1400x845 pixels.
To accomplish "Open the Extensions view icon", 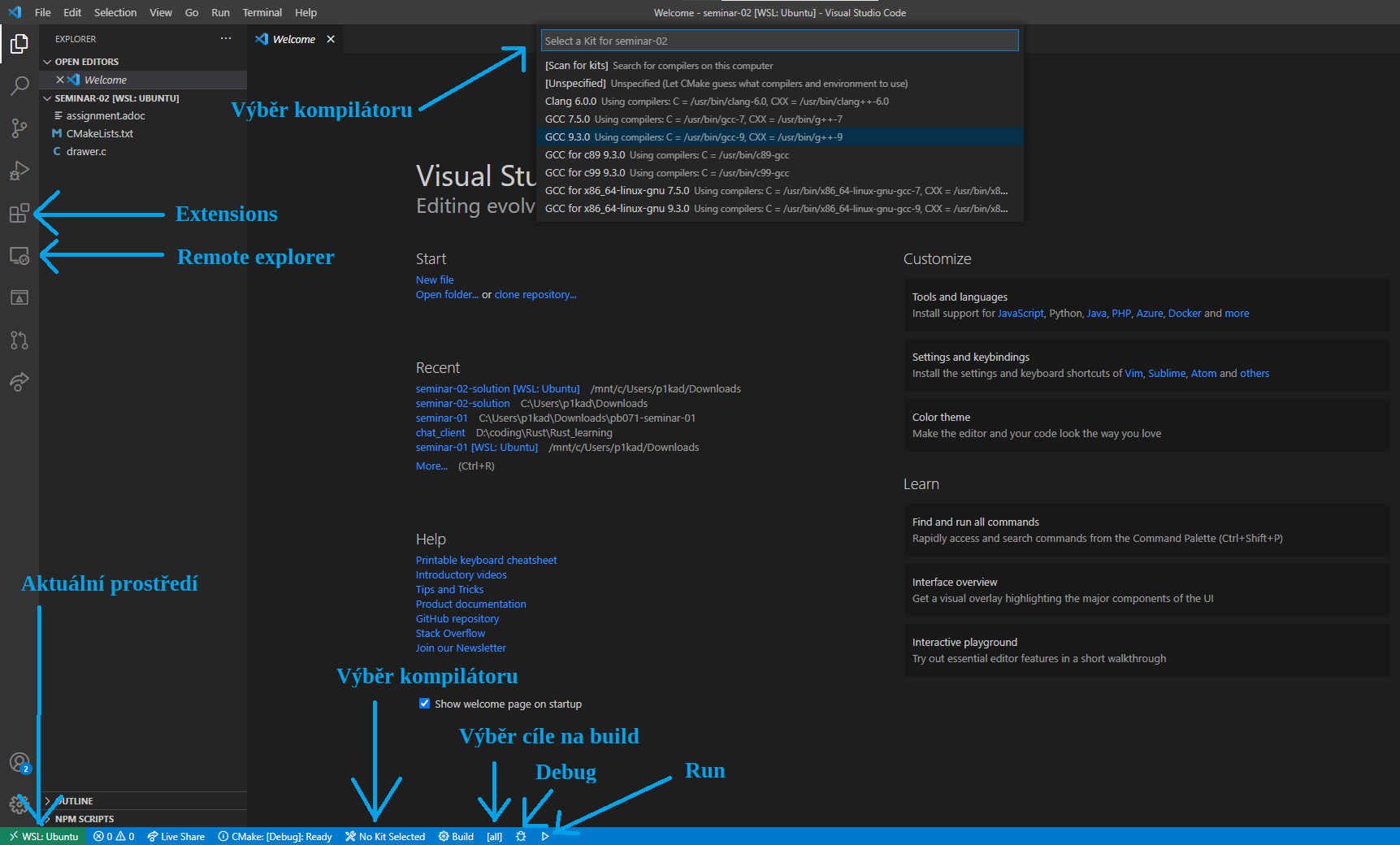I will click(20, 213).
